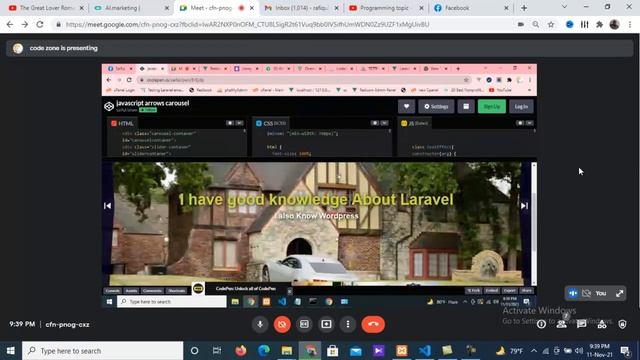Open the Activities shapes icon
Screen dimensions: 640x360
(602, 324)
